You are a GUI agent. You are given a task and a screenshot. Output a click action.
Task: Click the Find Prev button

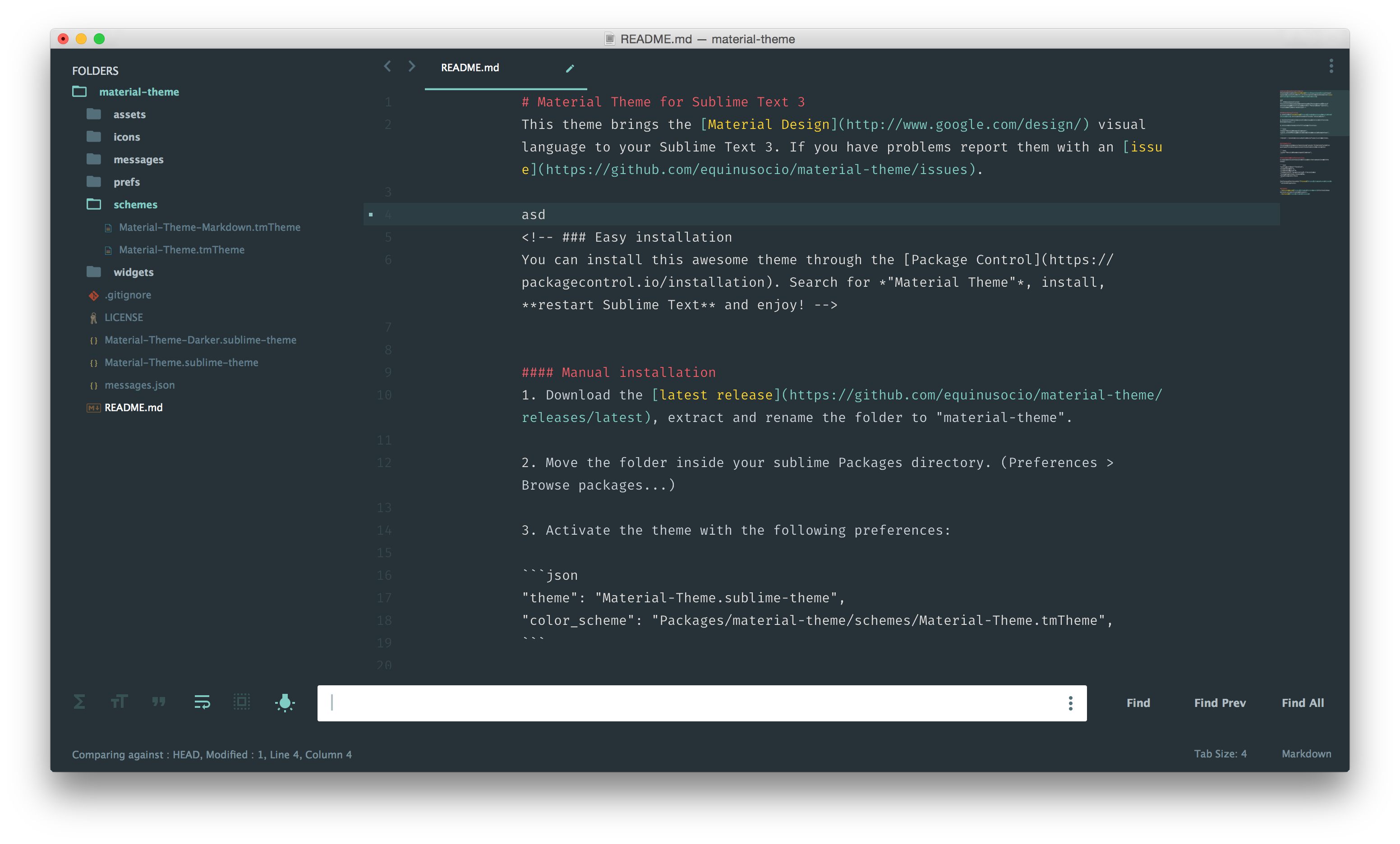[1219, 702]
